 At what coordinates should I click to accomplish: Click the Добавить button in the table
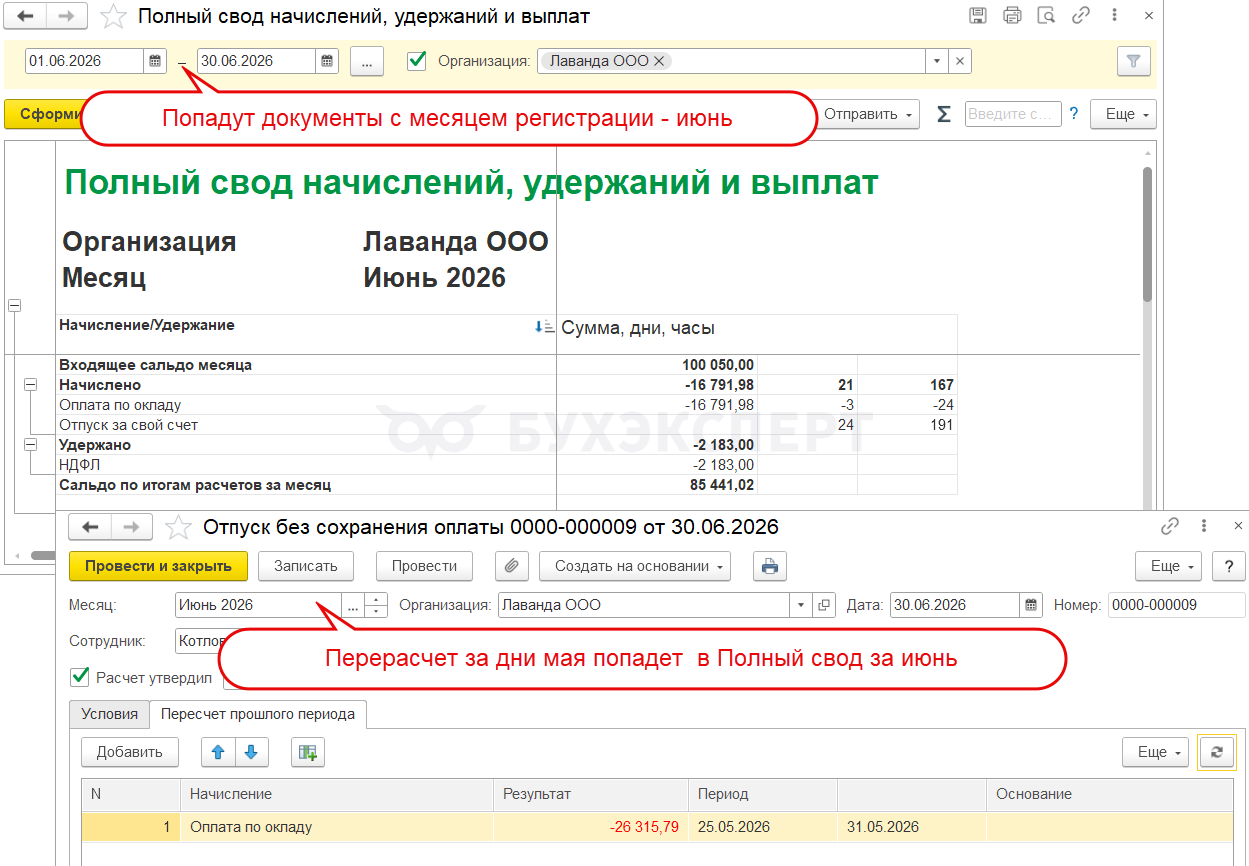(x=130, y=752)
